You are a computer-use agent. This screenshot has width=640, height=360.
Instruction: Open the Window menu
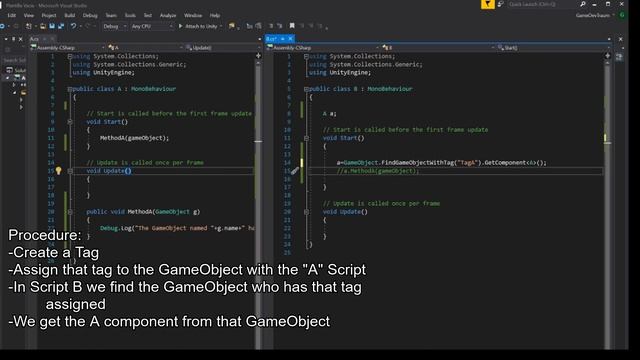[193, 15]
